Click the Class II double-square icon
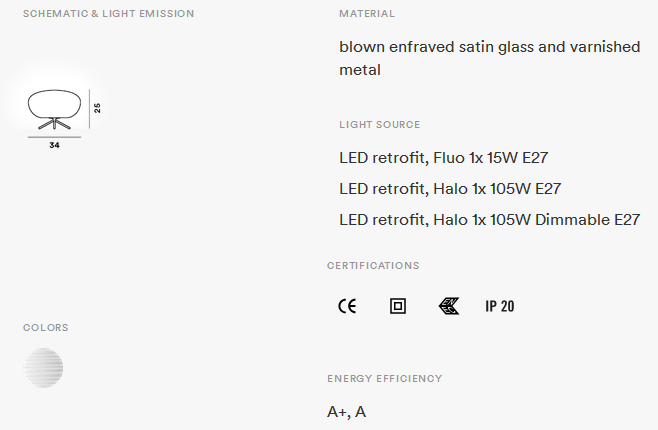 click(x=398, y=306)
